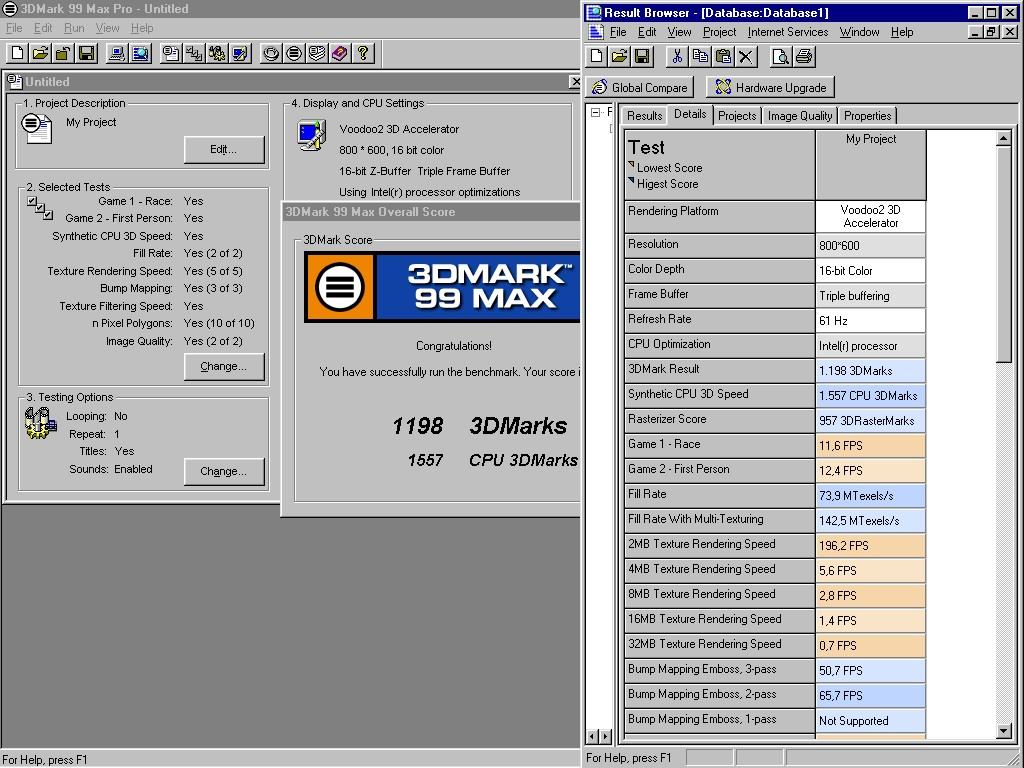Screen dimensions: 1024x768
Task: Click the ring-shaped icon in 3DMark toolbar
Action: pyautogui.click(x=271, y=53)
